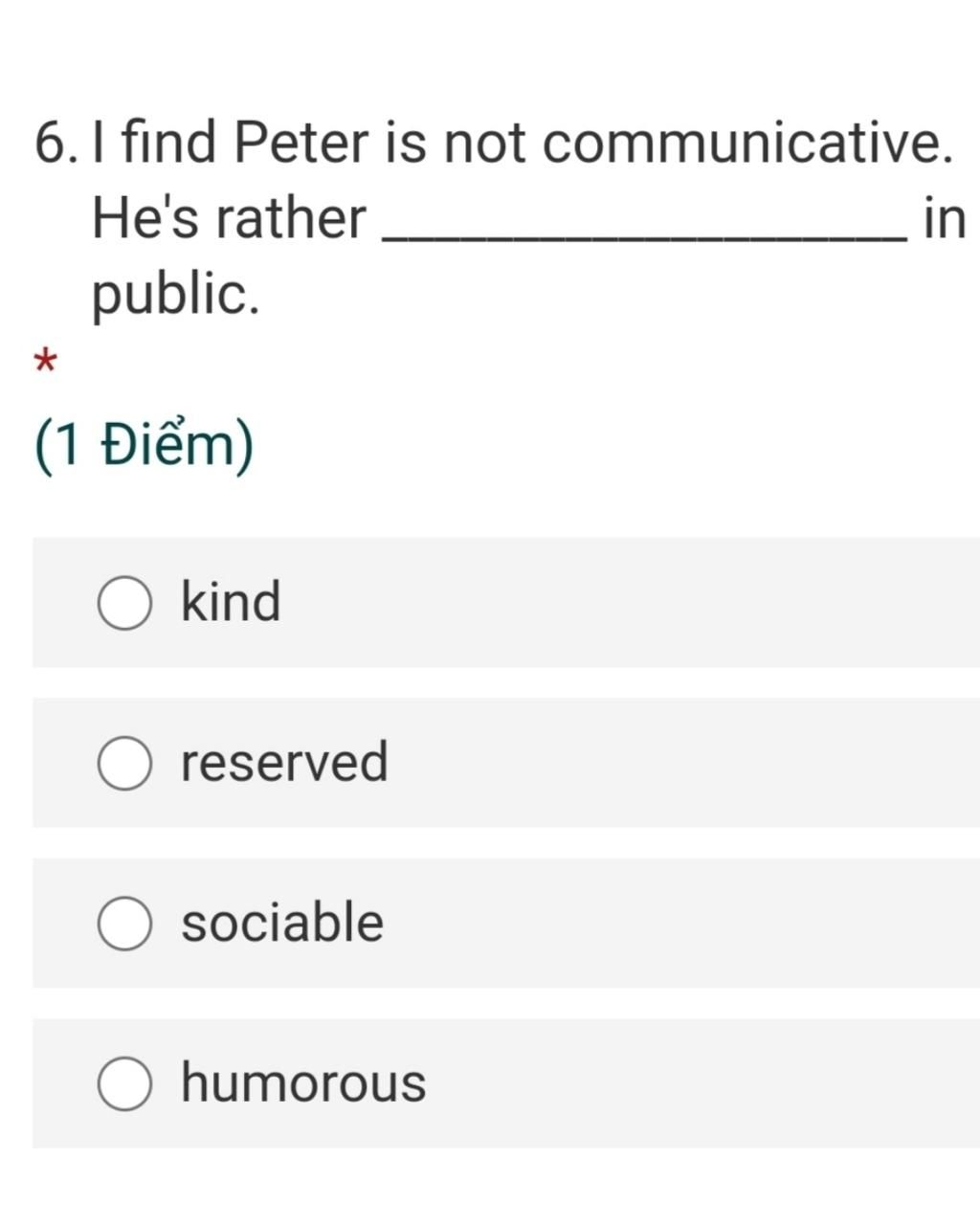980x1225 pixels.
Task: Click empty gray area of "kind" row
Action: (x=632, y=603)
